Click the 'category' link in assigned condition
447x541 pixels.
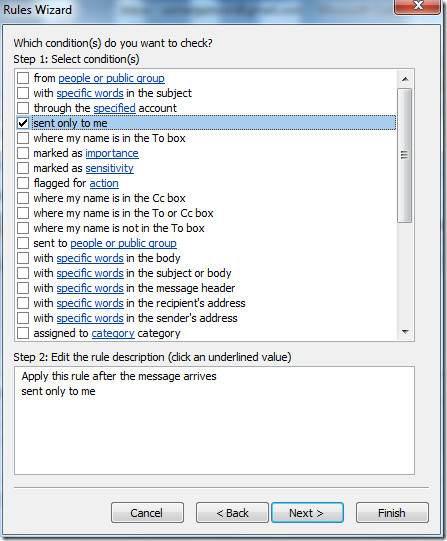[113, 333]
